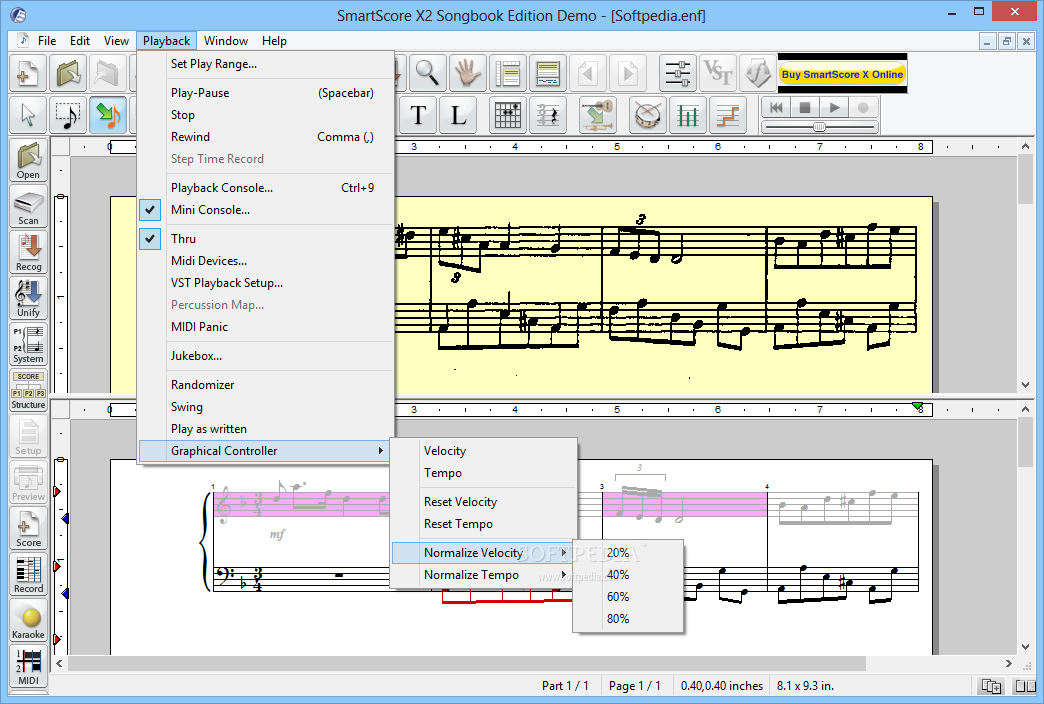This screenshot has height=704, width=1044.
Task: Click the MIDI sidebar icon
Action: tap(28, 666)
